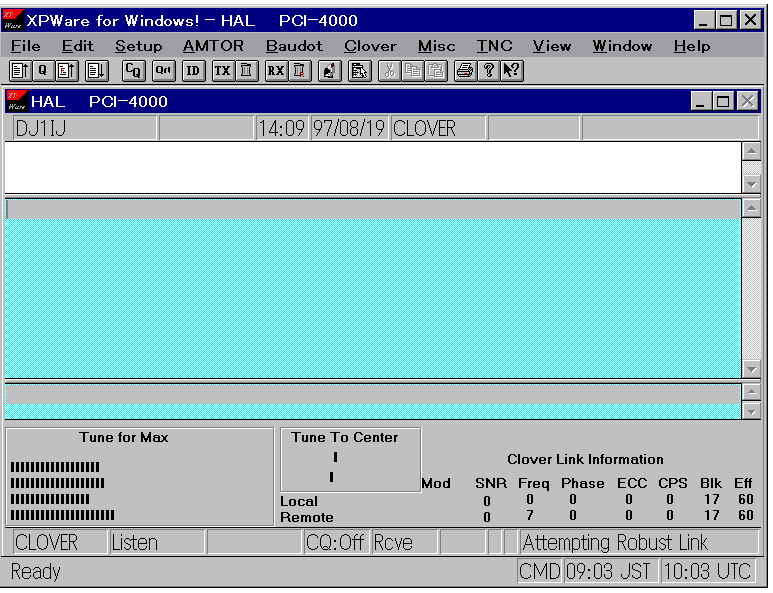Click top pane scrollbar up arrow
Viewport: 773px width, 593px height.
click(x=751, y=151)
